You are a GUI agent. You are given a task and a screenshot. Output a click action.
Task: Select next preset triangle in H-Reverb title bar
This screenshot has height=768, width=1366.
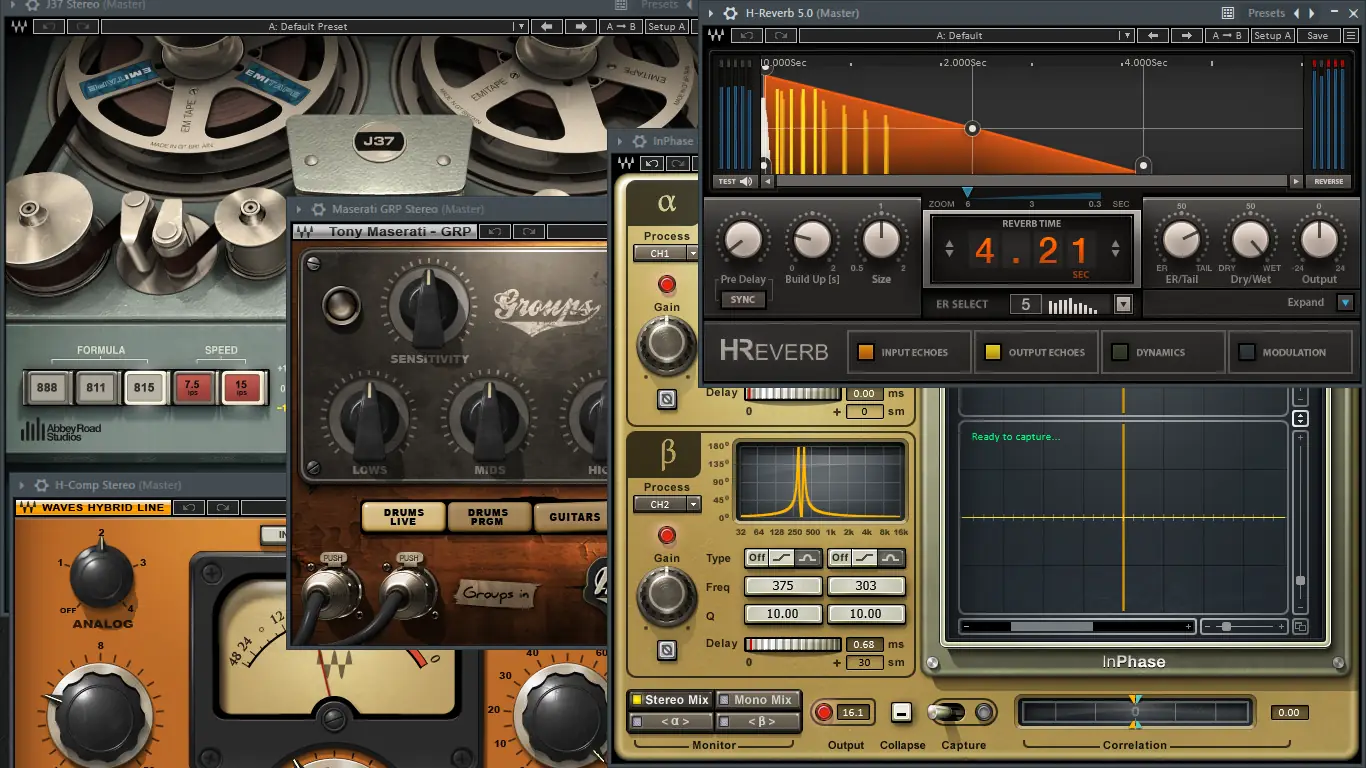(x=1314, y=13)
